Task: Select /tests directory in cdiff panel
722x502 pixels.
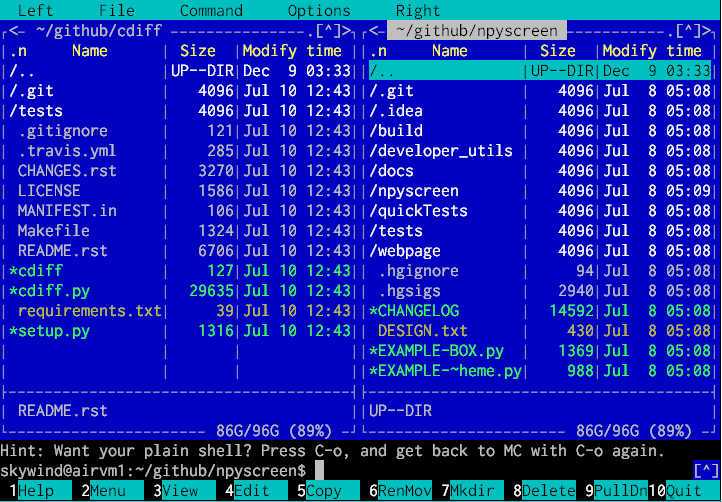Action: pyautogui.click(x=180, y=111)
